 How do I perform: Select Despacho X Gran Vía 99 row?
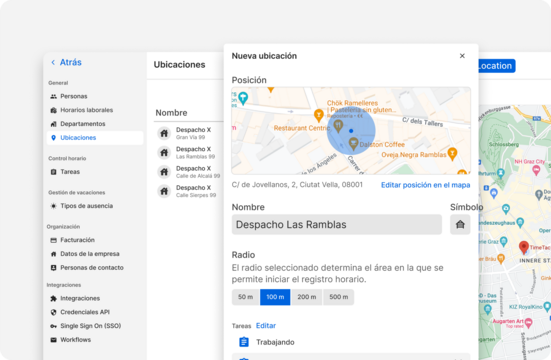tap(188, 133)
